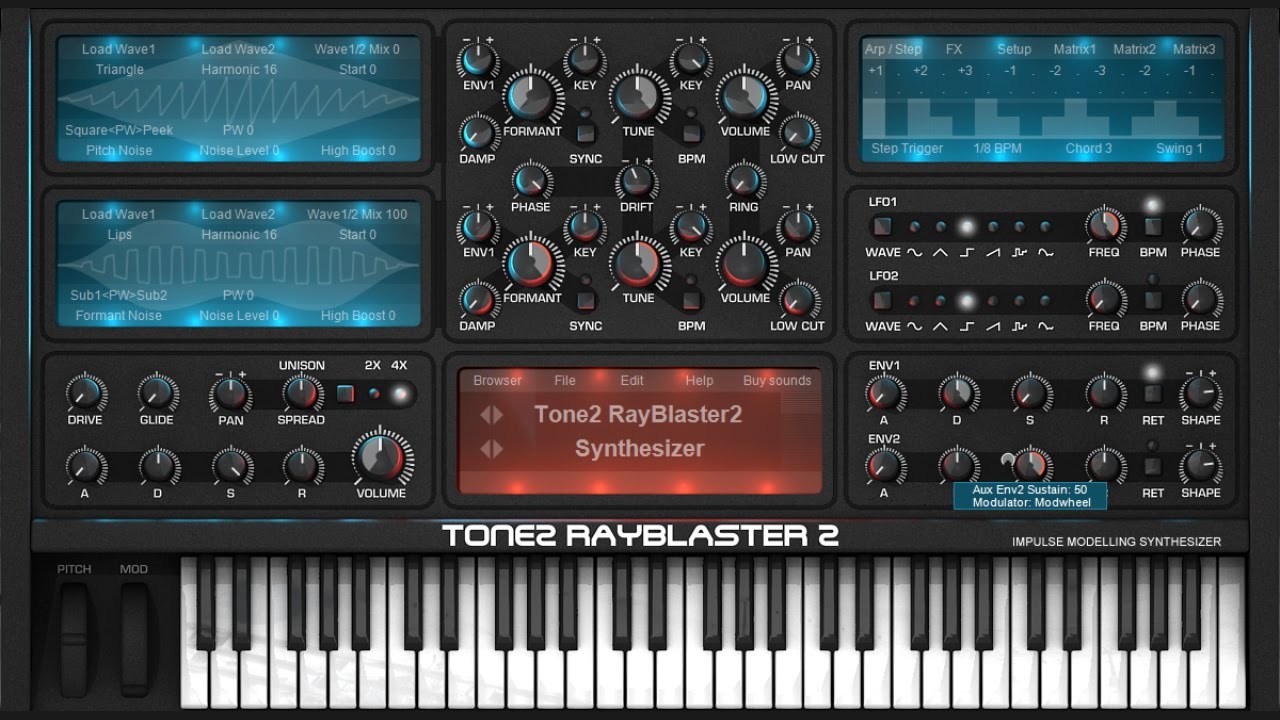
Task: Open the Pitch Noise type selector
Action: (x=119, y=151)
